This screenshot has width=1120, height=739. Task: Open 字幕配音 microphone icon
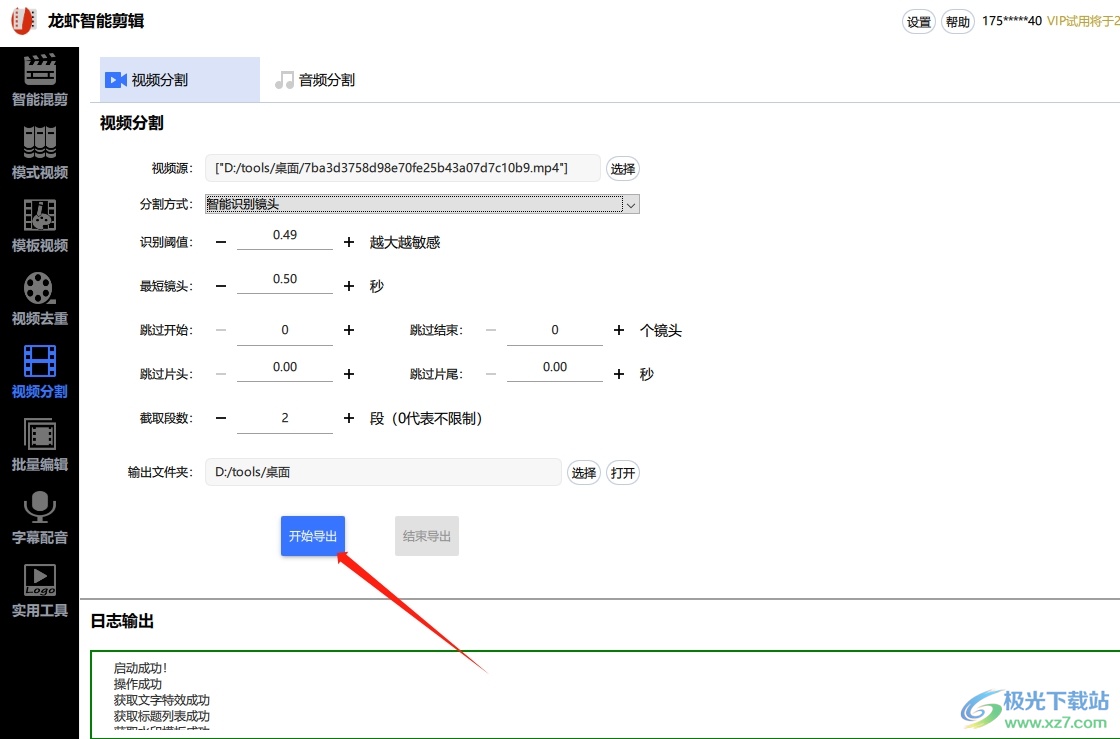pyautogui.click(x=39, y=508)
